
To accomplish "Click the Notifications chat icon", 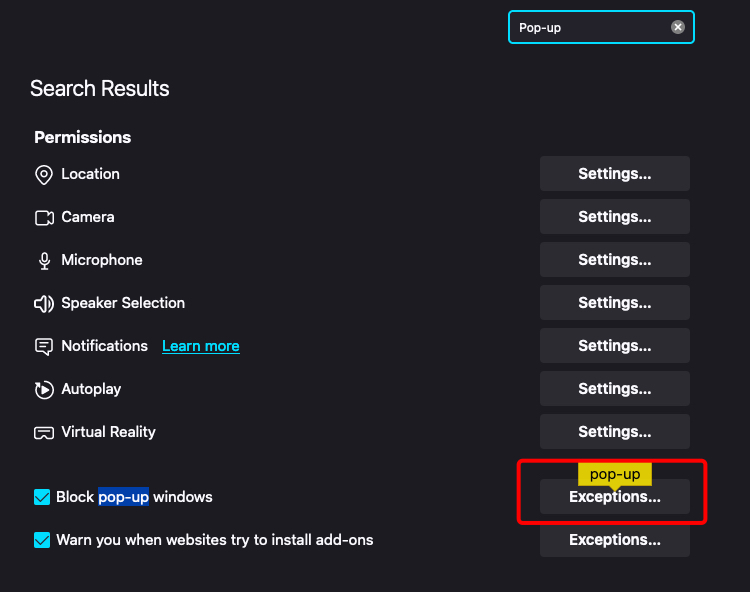I will click(x=44, y=346).
